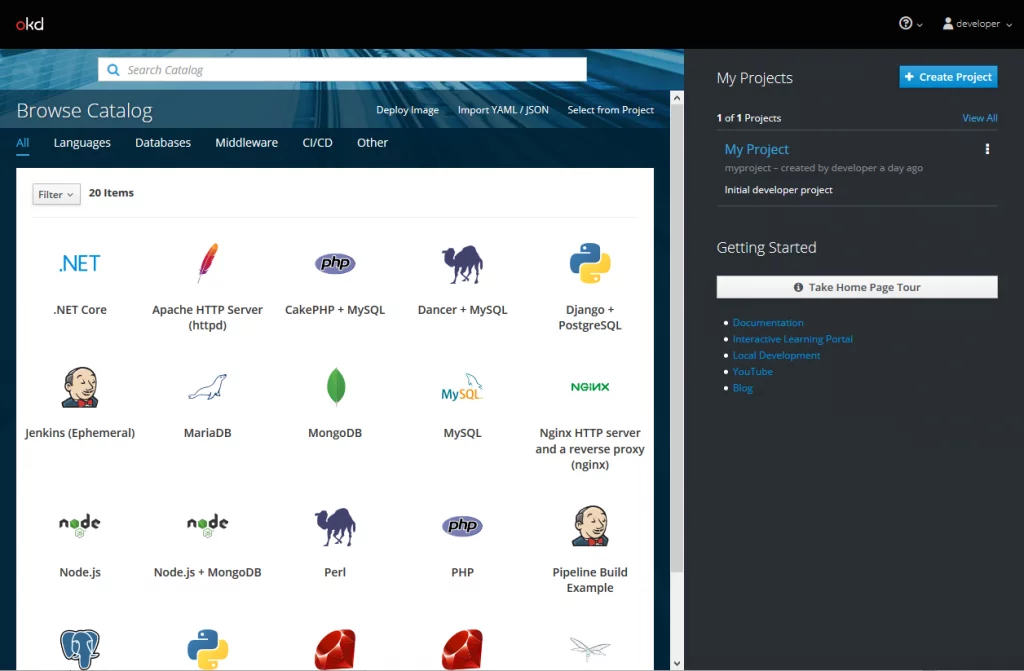Screen dimensions: 1024x671
Task: Select the Nginx logo icon
Action: pyautogui.click(x=590, y=387)
